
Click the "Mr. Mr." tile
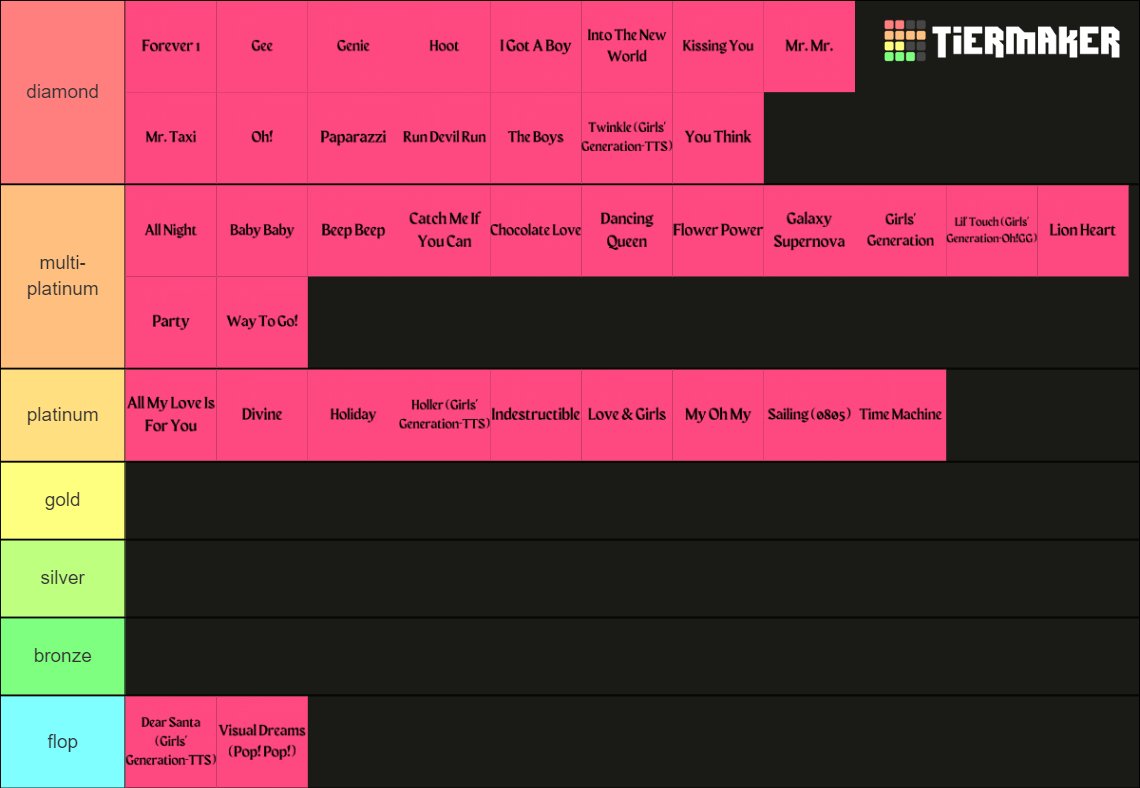click(809, 45)
